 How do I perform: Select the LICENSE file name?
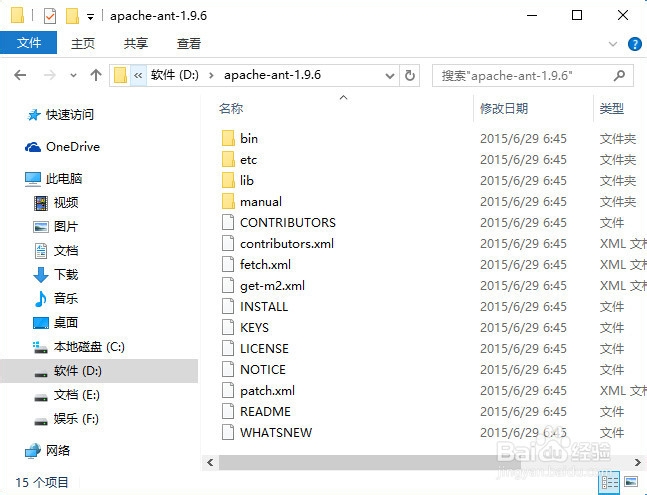tap(264, 349)
